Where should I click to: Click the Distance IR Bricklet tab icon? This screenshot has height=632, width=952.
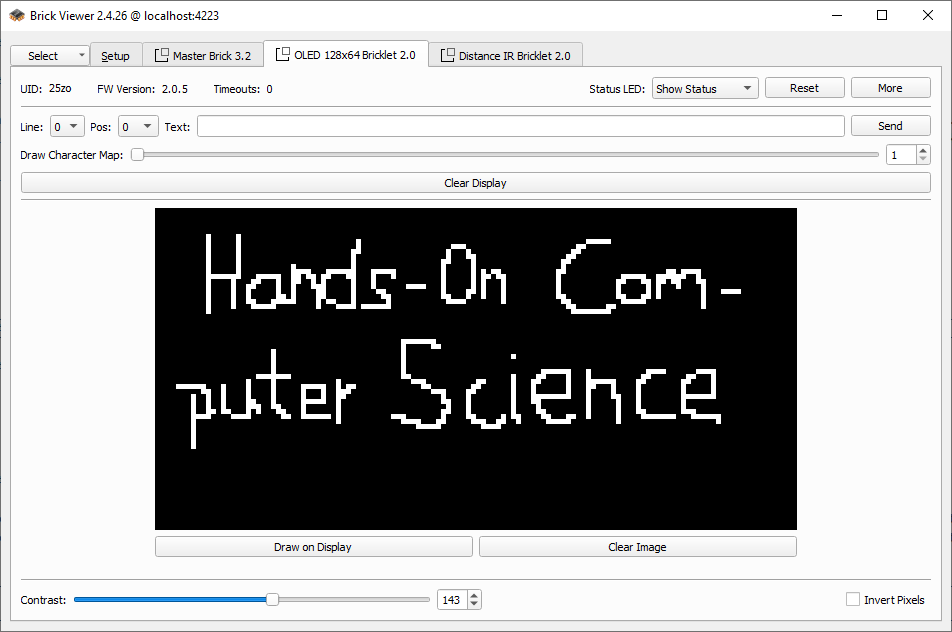[447, 56]
